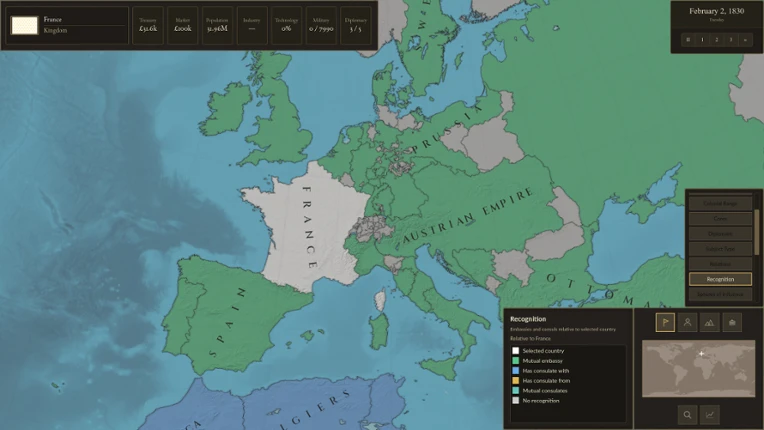Open the Diplomacy stat panel
The height and width of the screenshot is (430, 764).
pos(356,25)
